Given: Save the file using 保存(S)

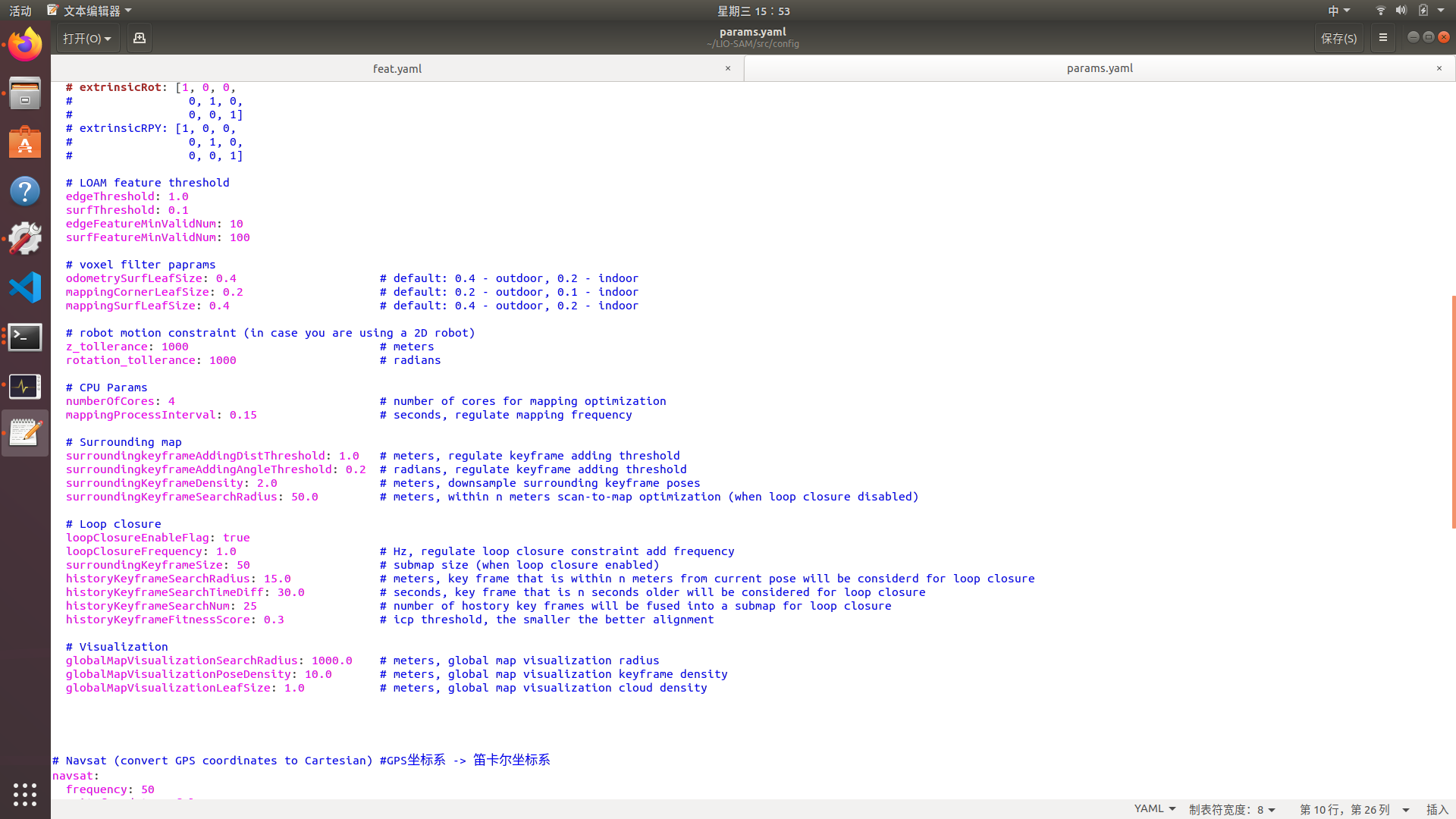Looking at the screenshot, I should (1338, 37).
